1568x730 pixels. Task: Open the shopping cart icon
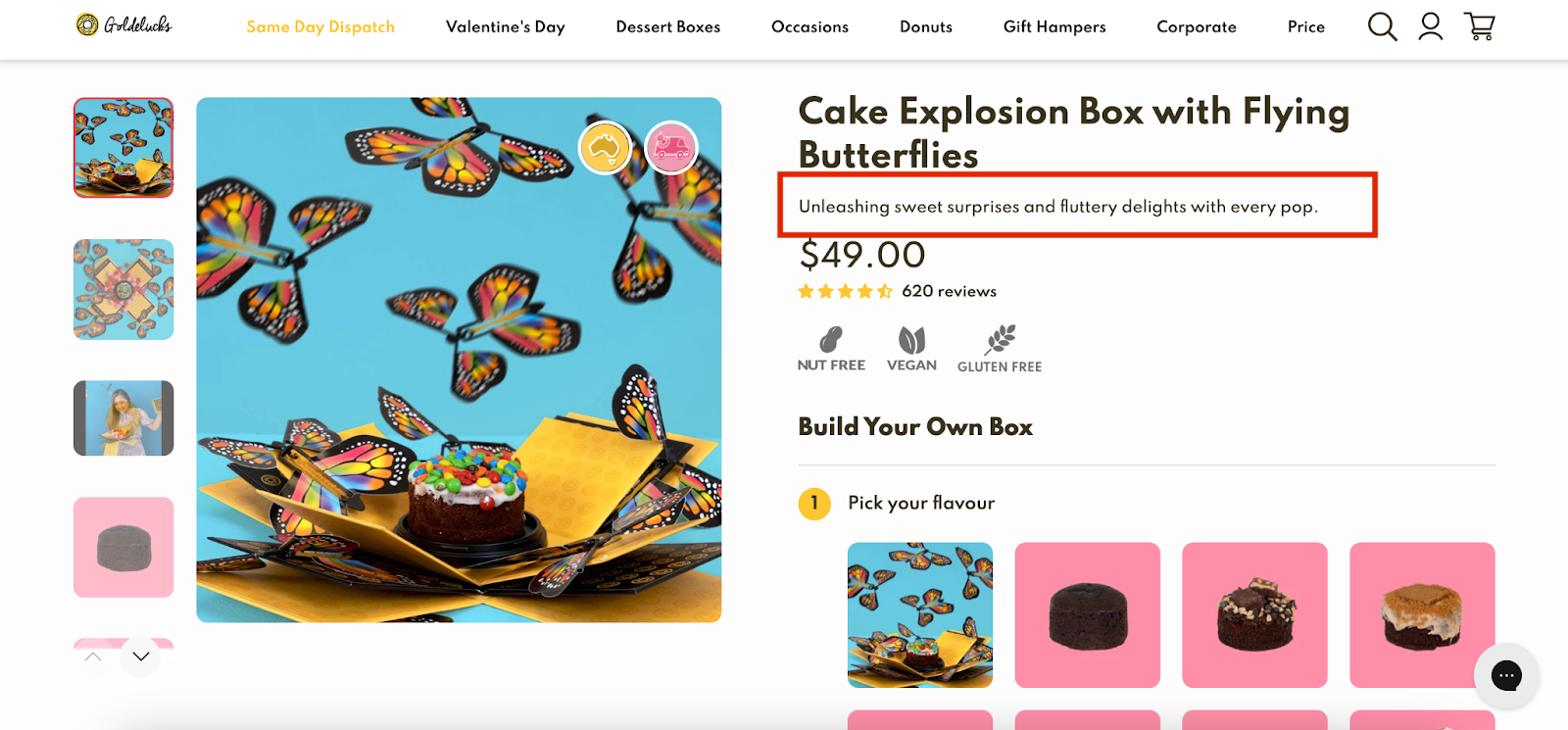[1479, 26]
